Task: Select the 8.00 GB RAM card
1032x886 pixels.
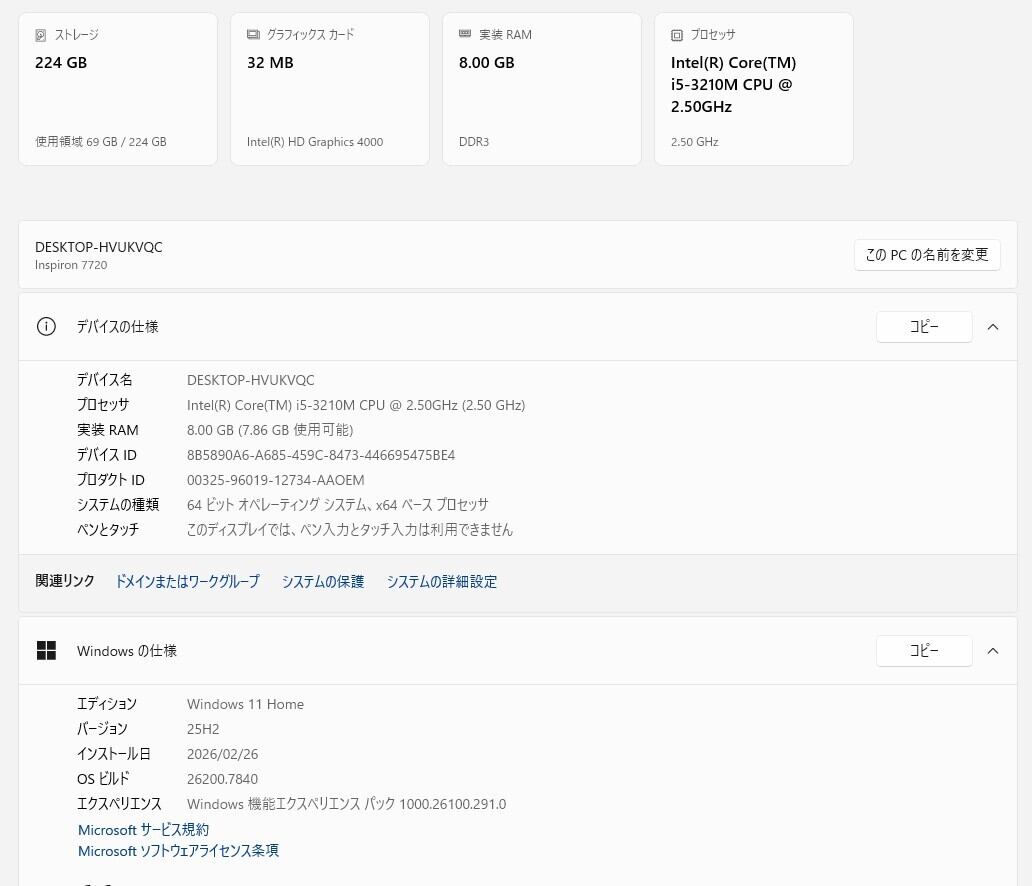Action: 542,89
